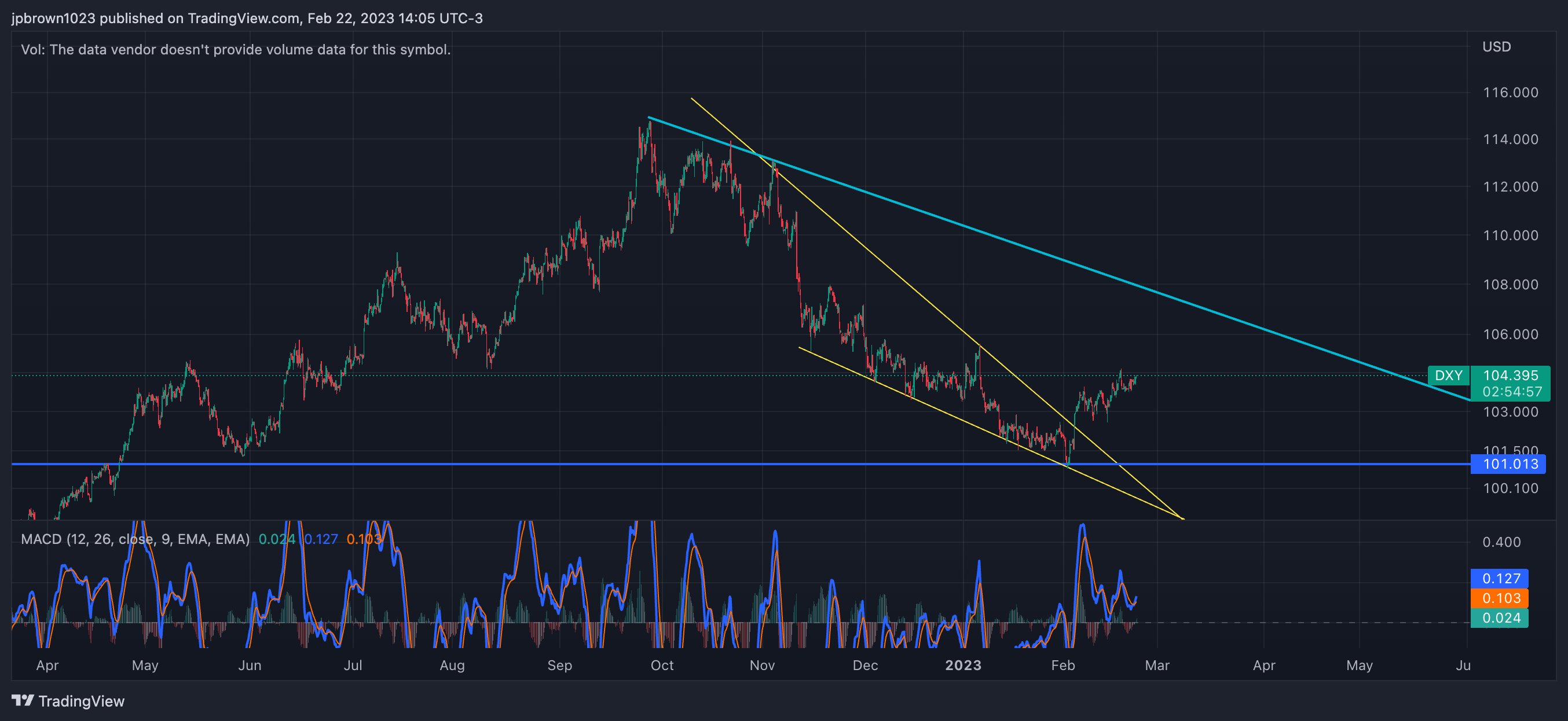The width and height of the screenshot is (1568, 721).
Task: Click the publisher caption at the top
Action: [247, 19]
